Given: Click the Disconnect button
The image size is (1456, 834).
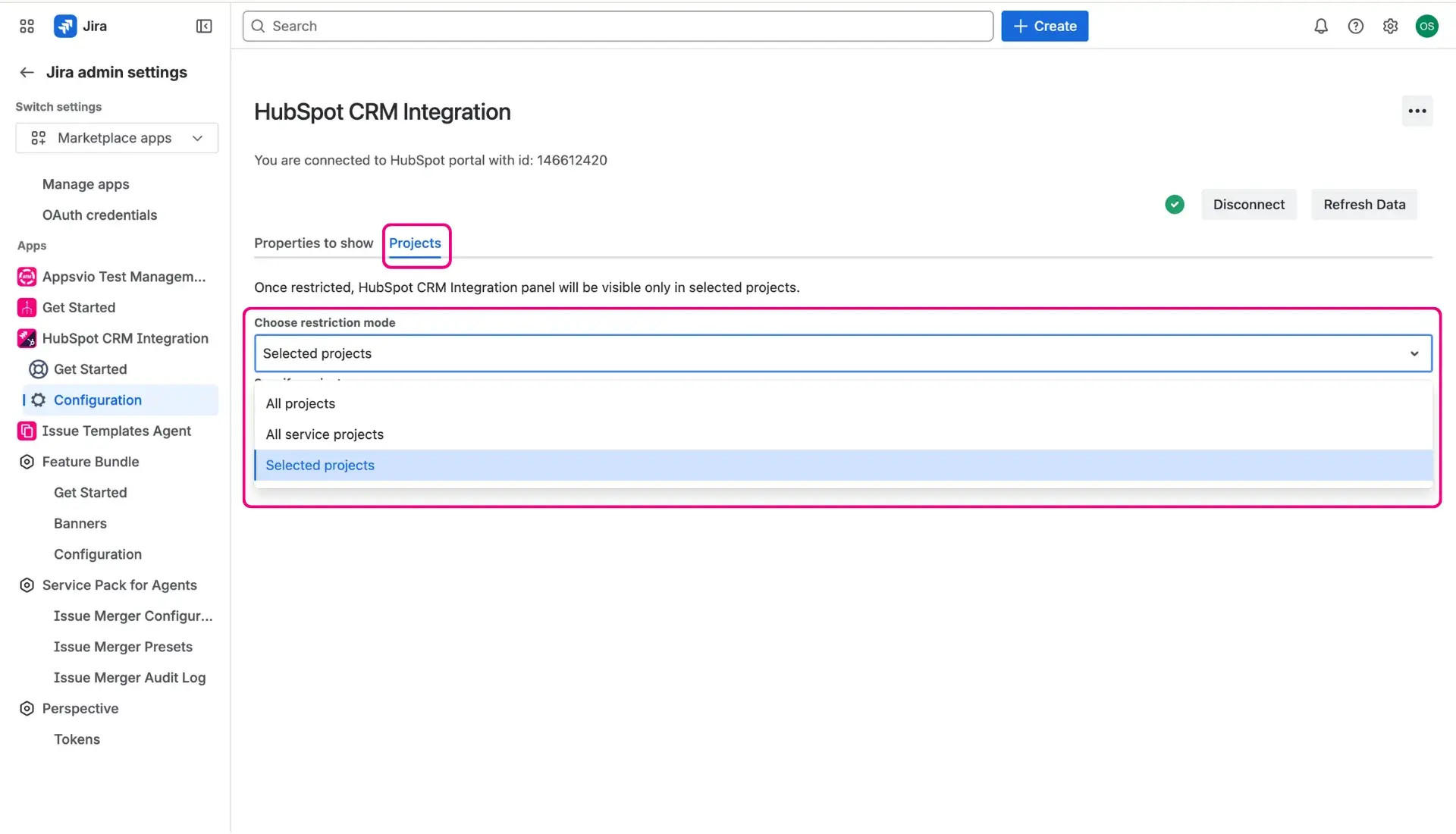Looking at the screenshot, I should (1248, 204).
